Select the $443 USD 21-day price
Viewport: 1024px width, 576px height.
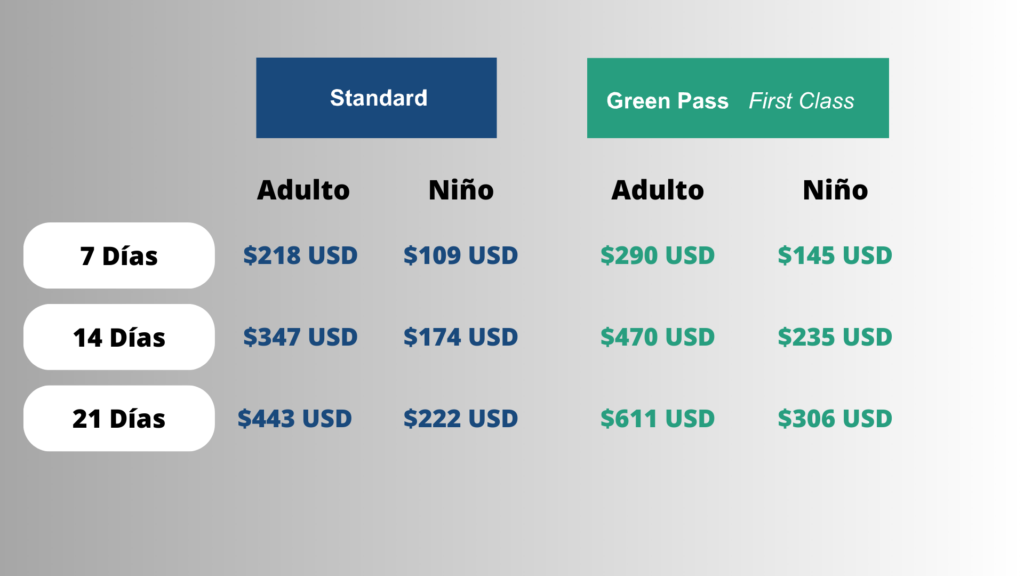point(295,418)
